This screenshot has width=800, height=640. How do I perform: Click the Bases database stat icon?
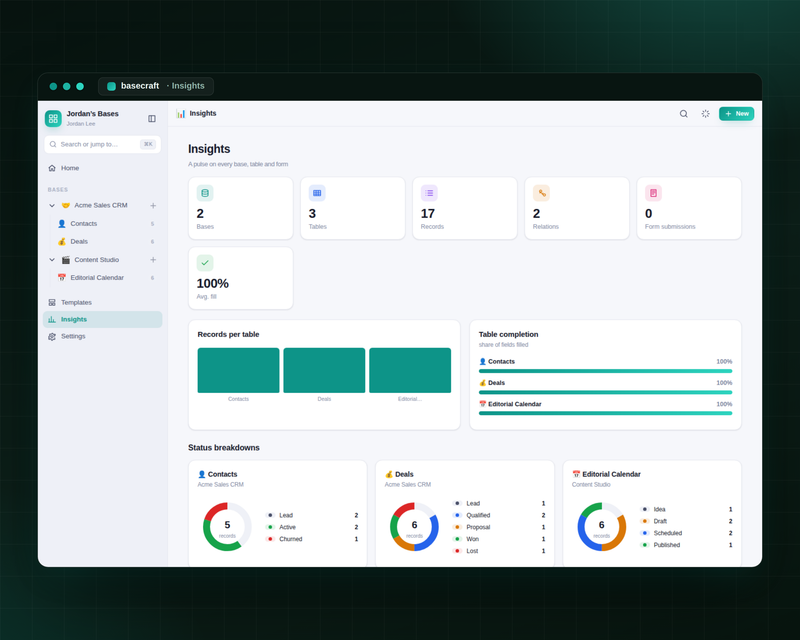click(x=205, y=193)
